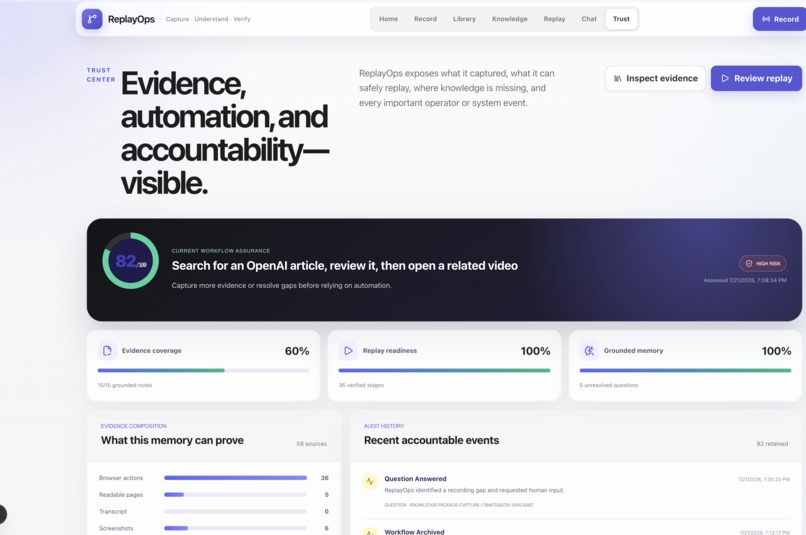Go to the Library tab
This screenshot has width=806, height=535.
pos(464,19)
